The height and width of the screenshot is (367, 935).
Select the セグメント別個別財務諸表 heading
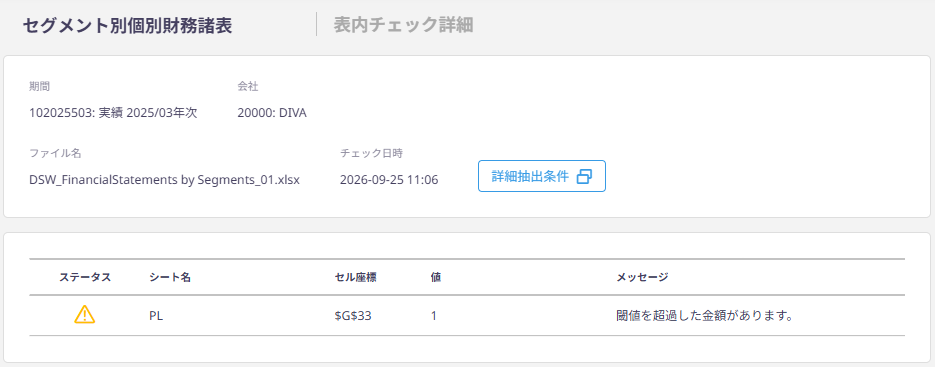[x=128, y=26]
